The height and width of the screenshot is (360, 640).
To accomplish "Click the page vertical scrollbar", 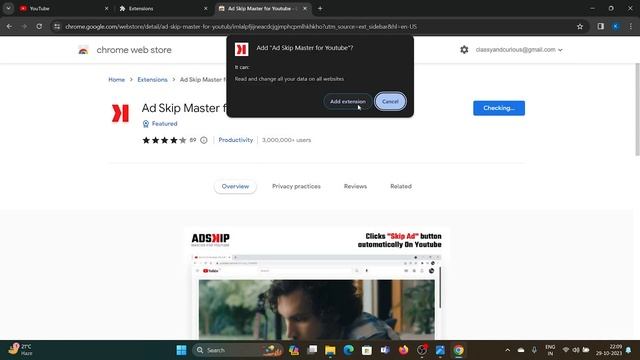I will point(638,109).
